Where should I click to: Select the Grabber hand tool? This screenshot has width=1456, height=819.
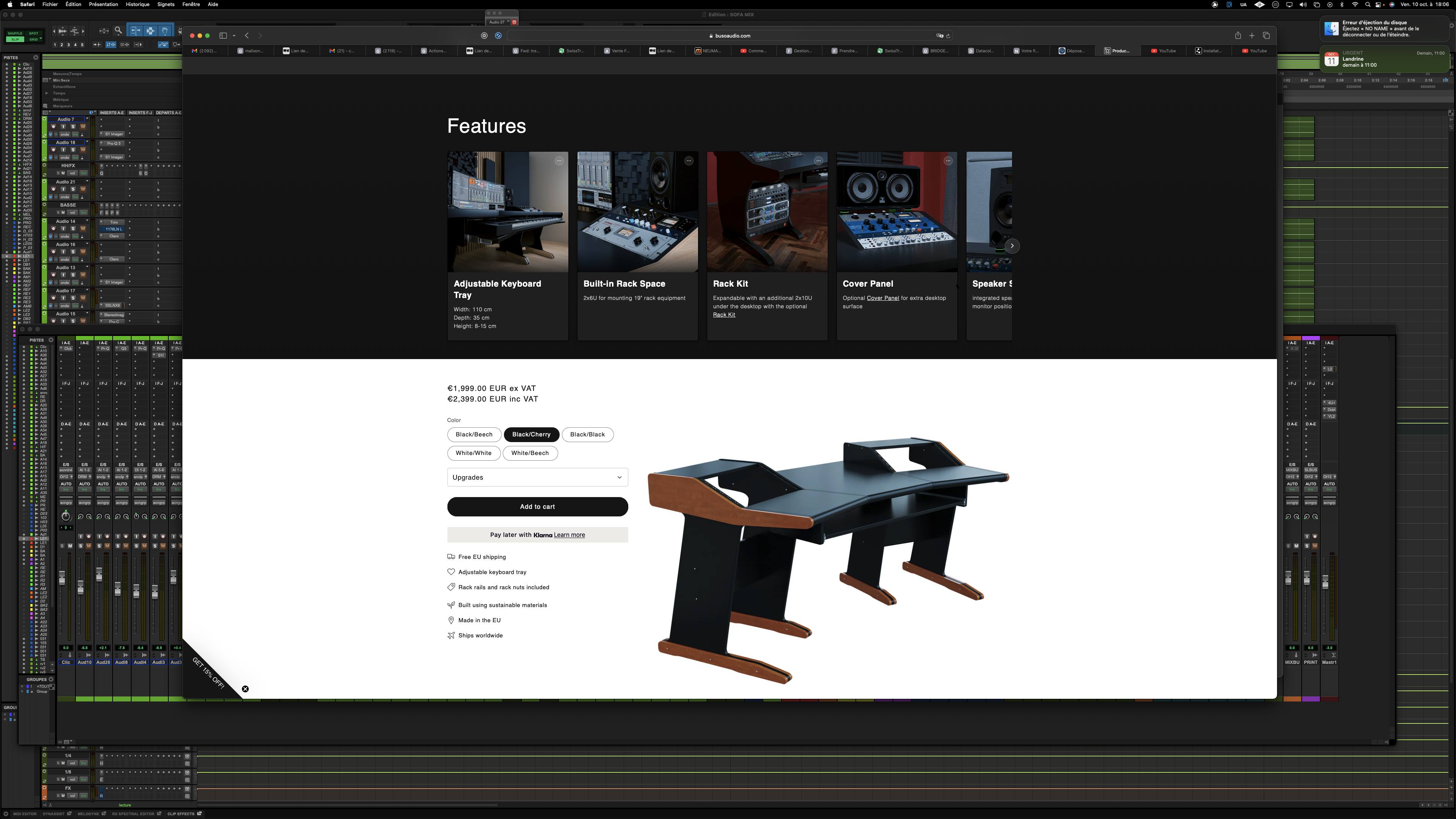(x=165, y=30)
